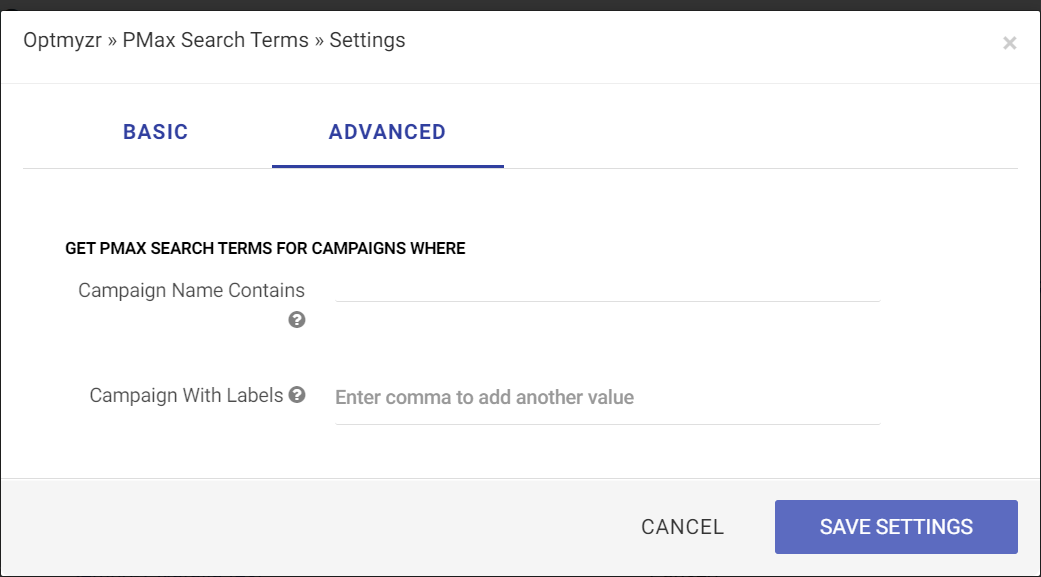Click SAVE SETTINGS button
This screenshot has height=577, width=1041.
coord(896,527)
